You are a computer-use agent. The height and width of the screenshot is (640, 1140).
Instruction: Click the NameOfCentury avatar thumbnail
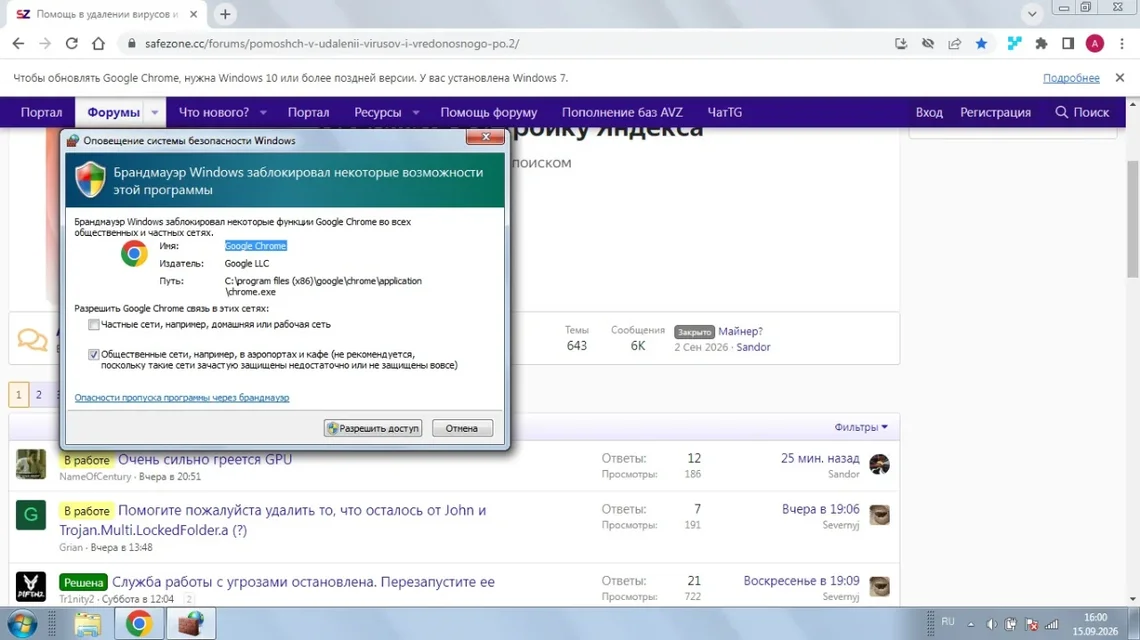click(31, 464)
